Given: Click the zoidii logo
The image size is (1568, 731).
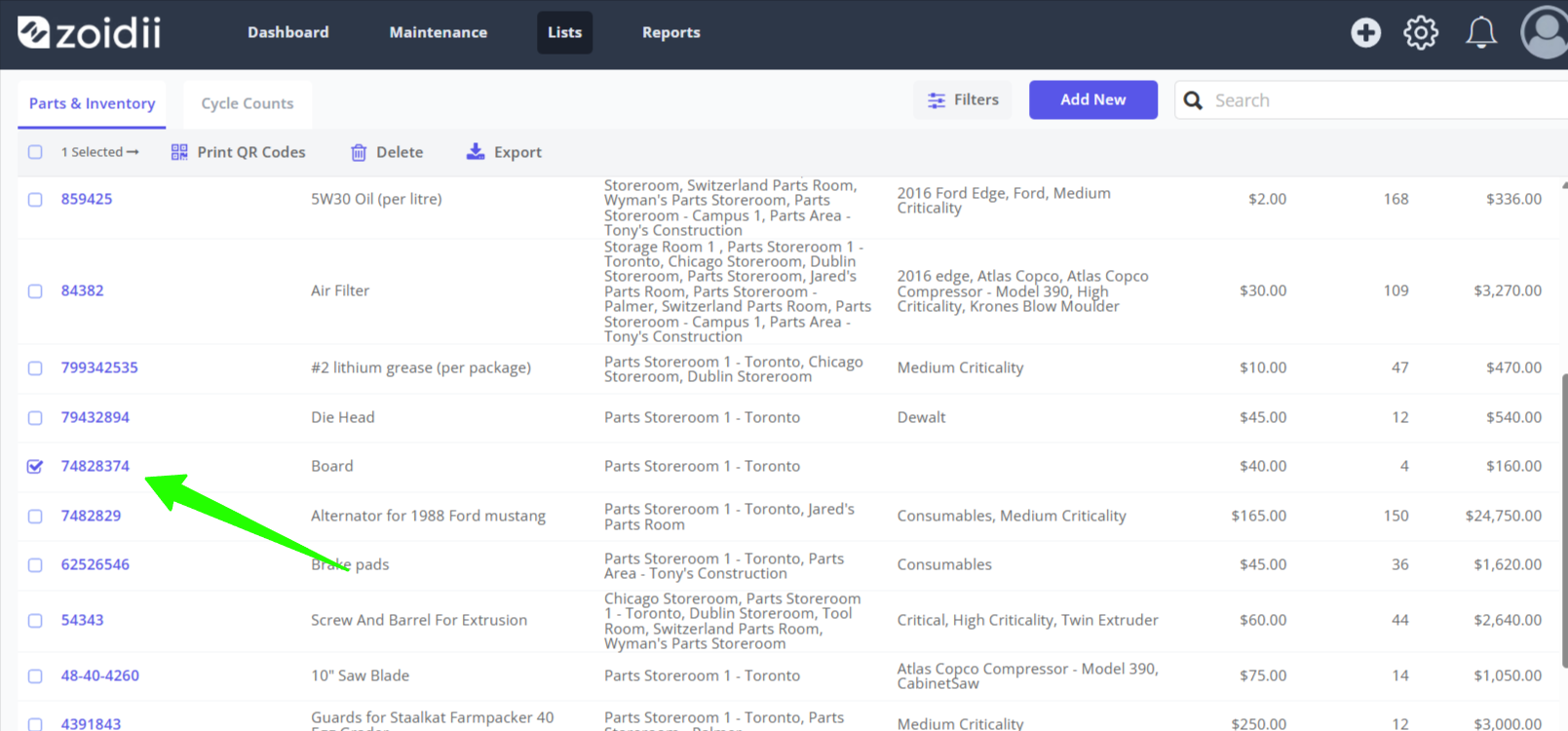Looking at the screenshot, I should coord(90,32).
